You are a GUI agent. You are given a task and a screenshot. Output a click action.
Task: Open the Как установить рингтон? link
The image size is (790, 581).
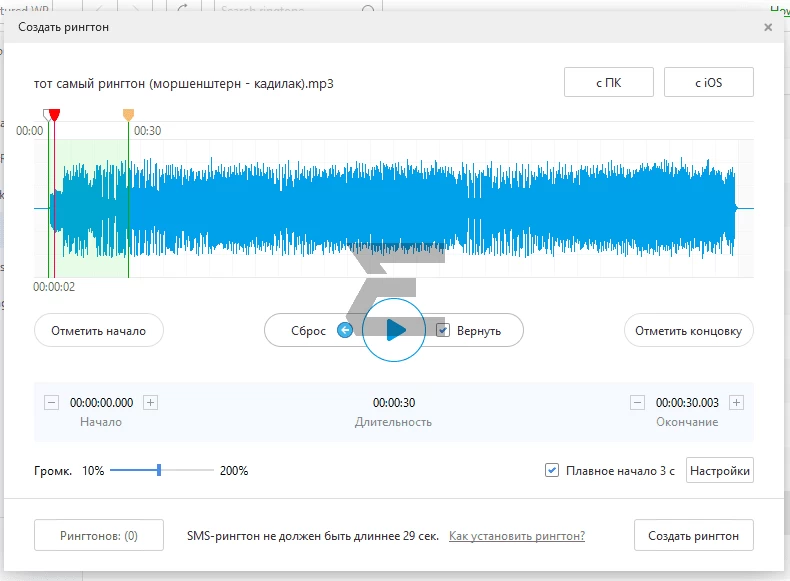(x=517, y=536)
